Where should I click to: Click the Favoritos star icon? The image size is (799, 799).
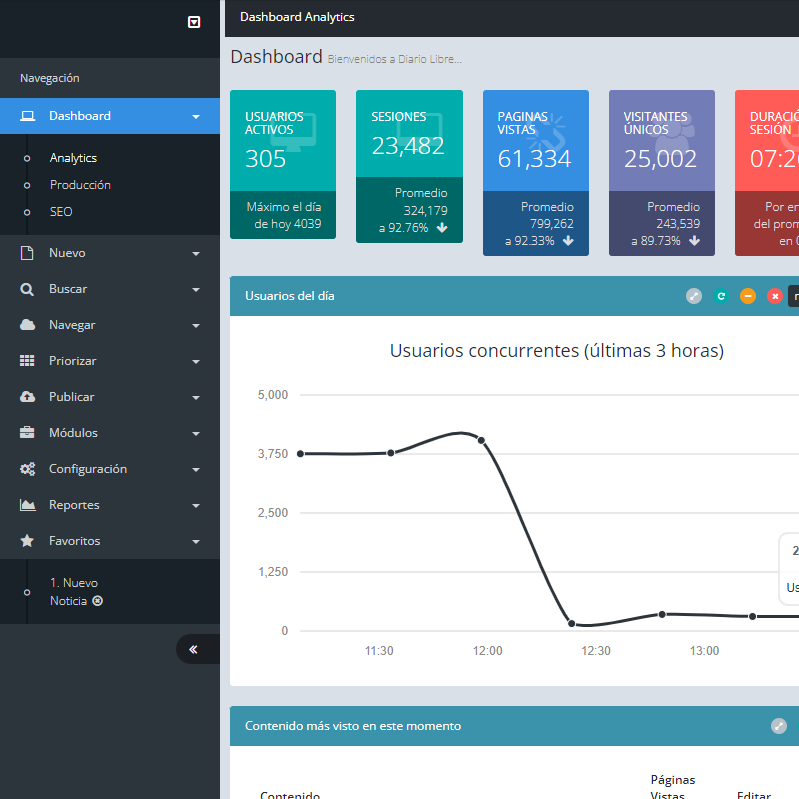tap(28, 541)
